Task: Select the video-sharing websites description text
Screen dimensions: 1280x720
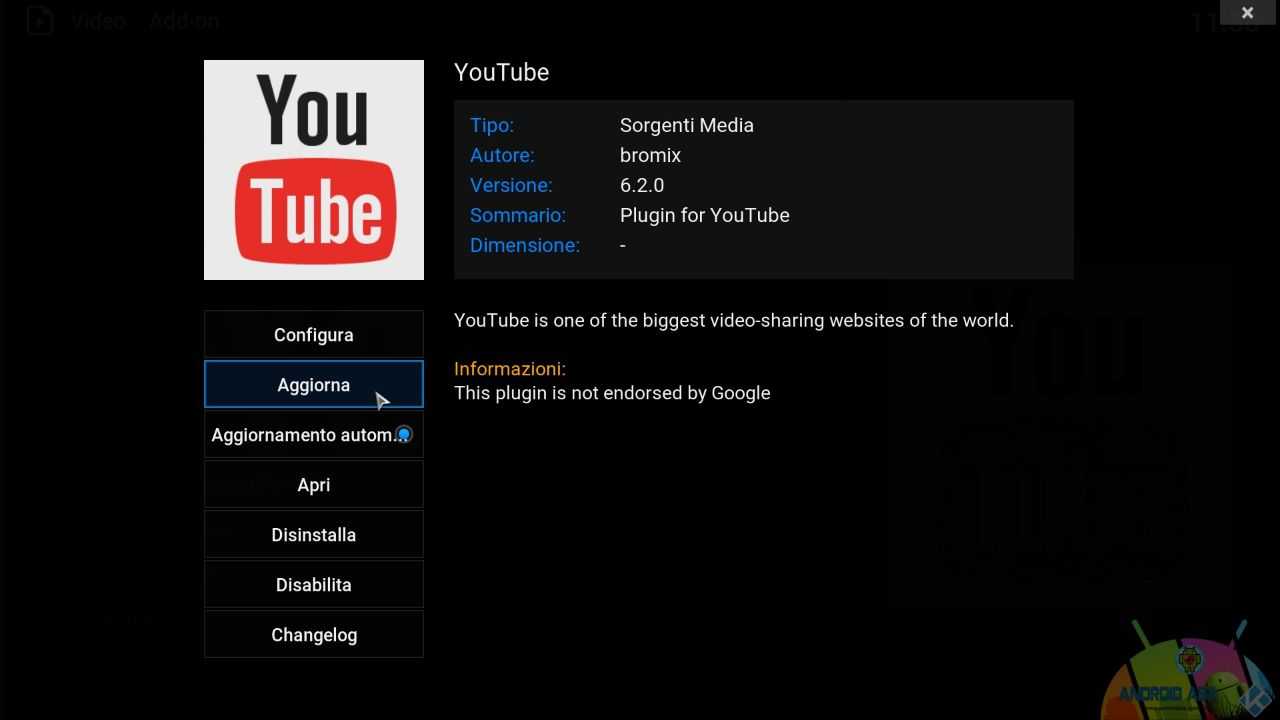Action: pos(734,321)
